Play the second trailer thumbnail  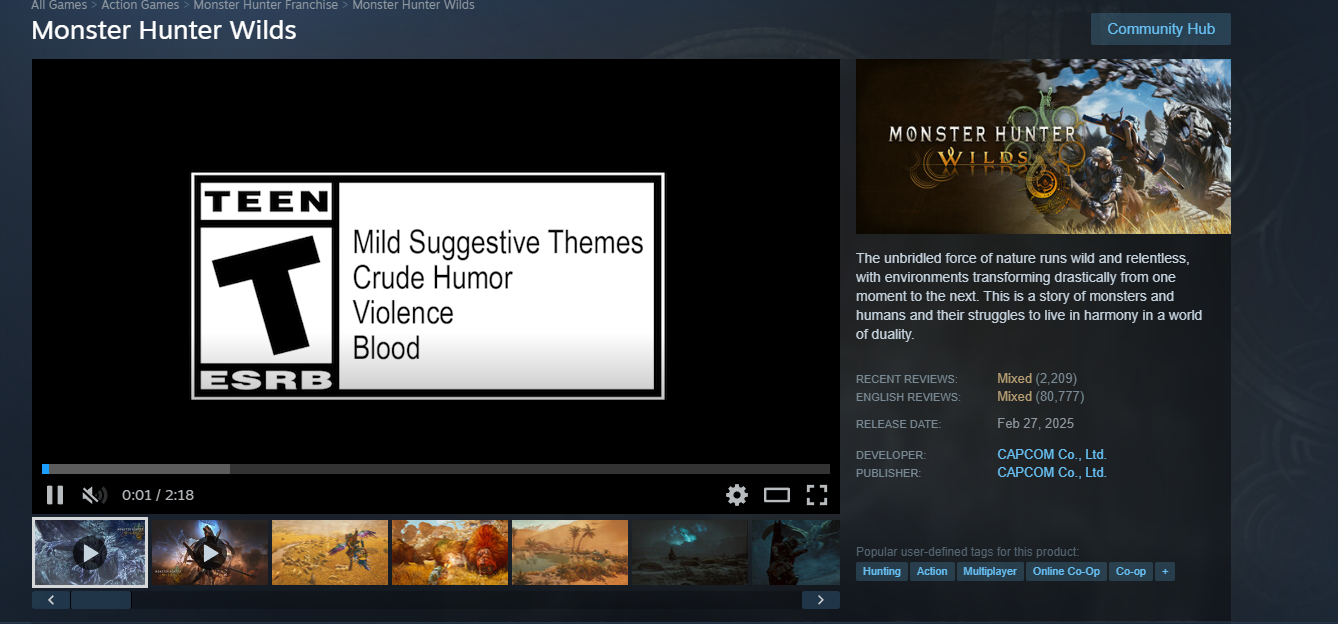click(210, 552)
